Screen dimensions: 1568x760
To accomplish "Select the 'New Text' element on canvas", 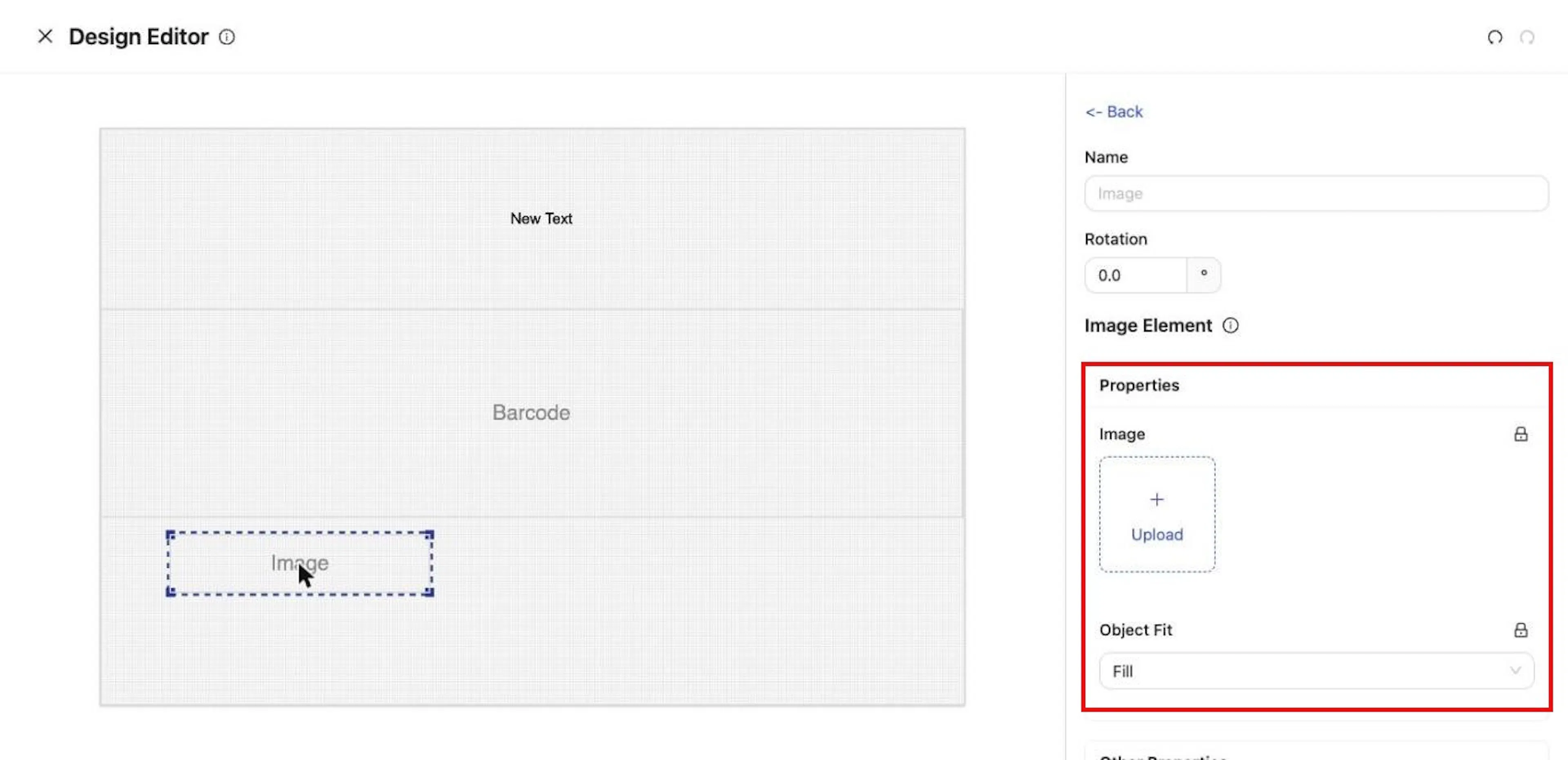I will pyautogui.click(x=541, y=219).
